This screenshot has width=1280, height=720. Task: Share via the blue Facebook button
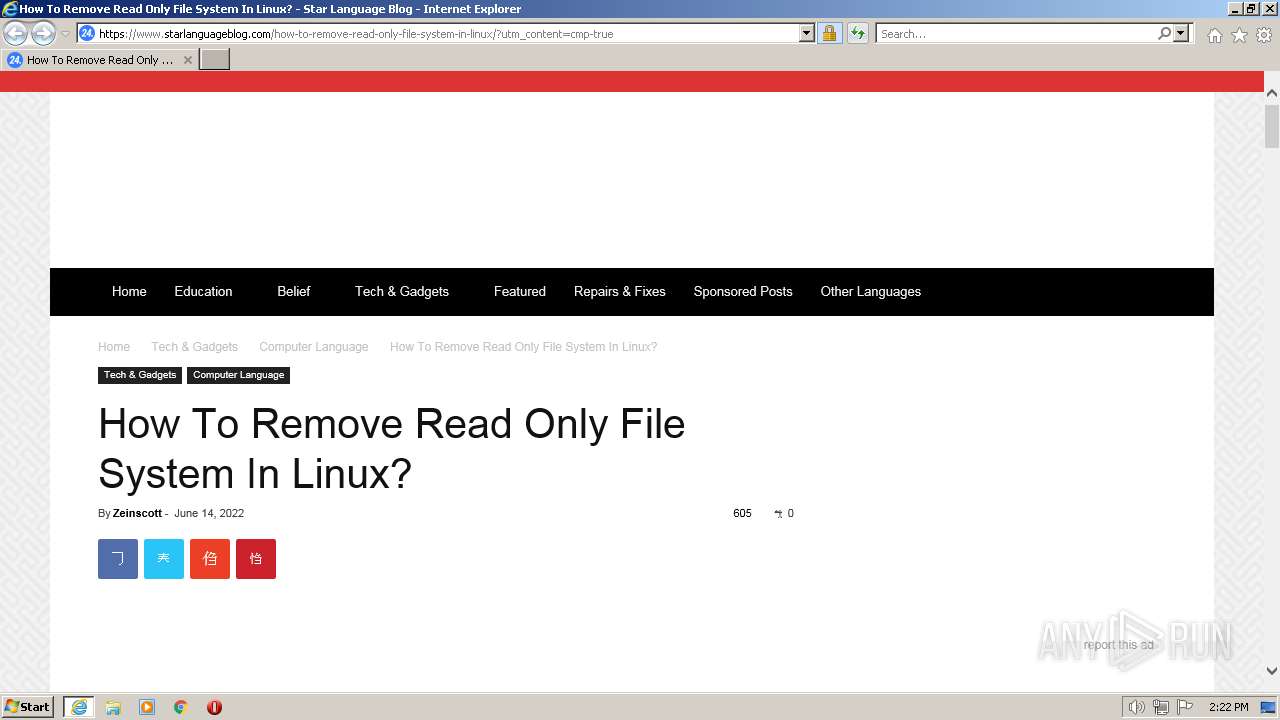pyautogui.click(x=118, y=559)
